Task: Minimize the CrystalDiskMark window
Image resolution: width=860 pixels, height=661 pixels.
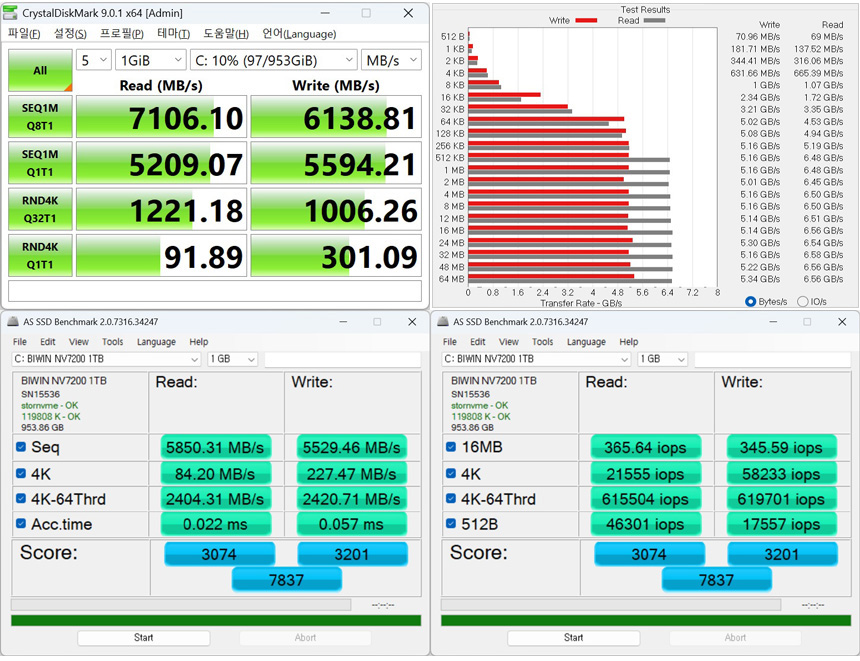Action: pos(325,13)
